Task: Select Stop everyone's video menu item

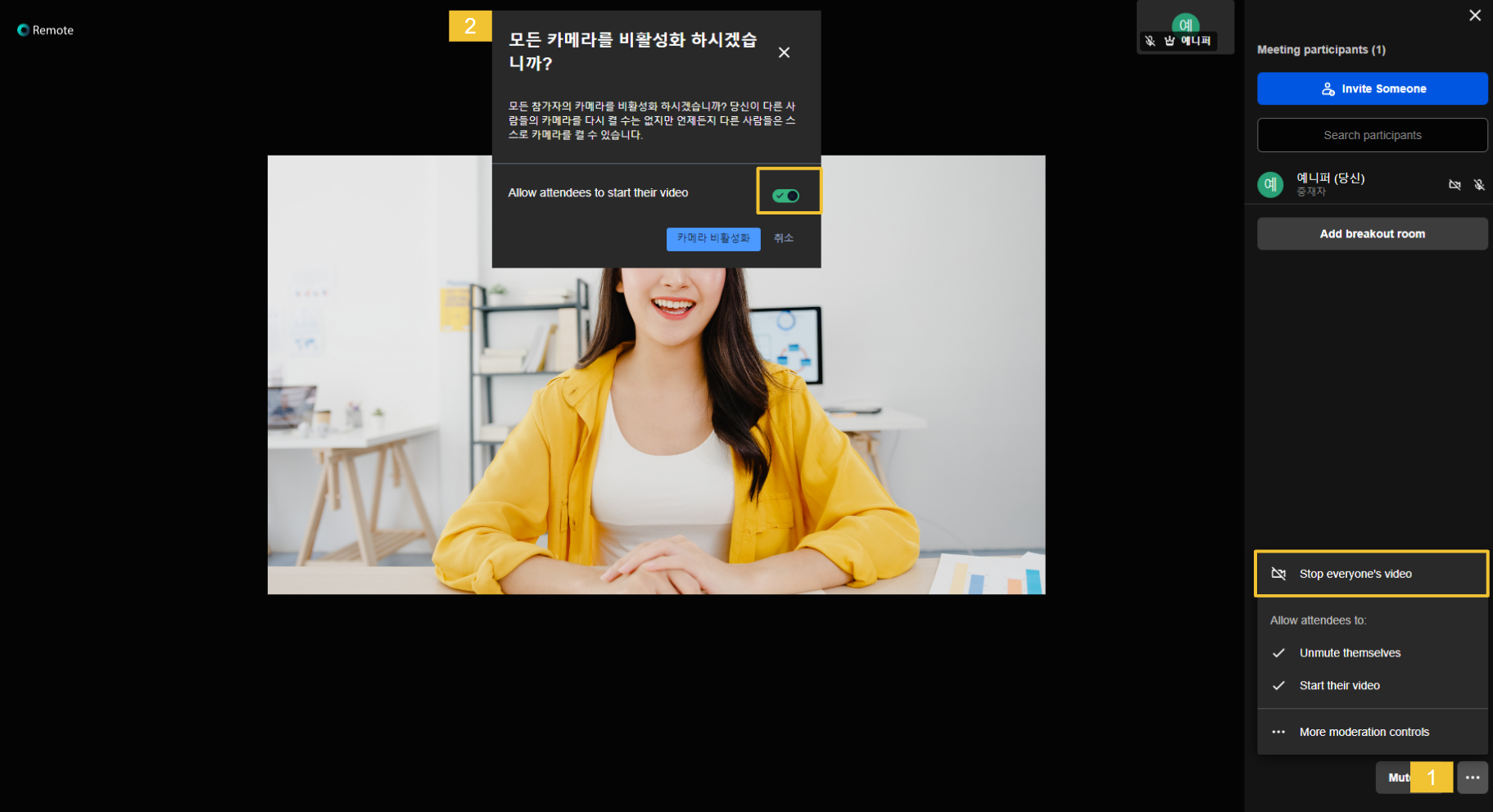Action: coord(1372,574)
